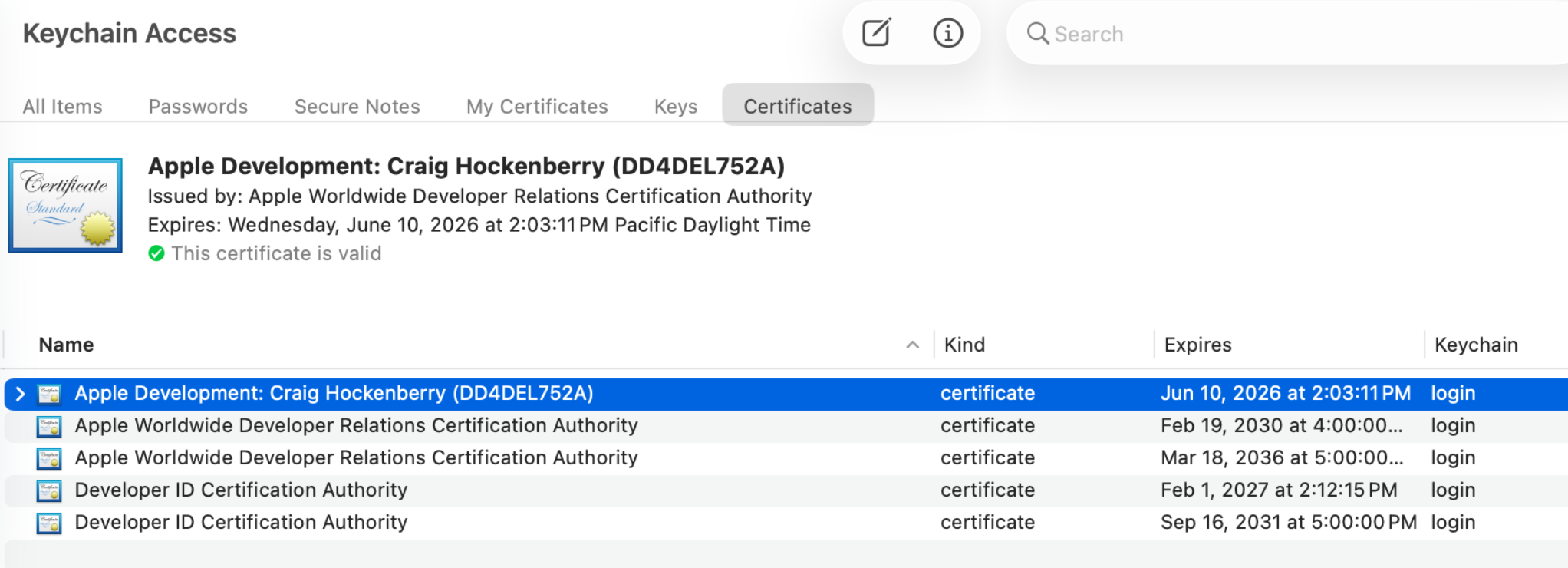
Task: Click login keychain cell of selected row
Action: [x=1453, y=393]
